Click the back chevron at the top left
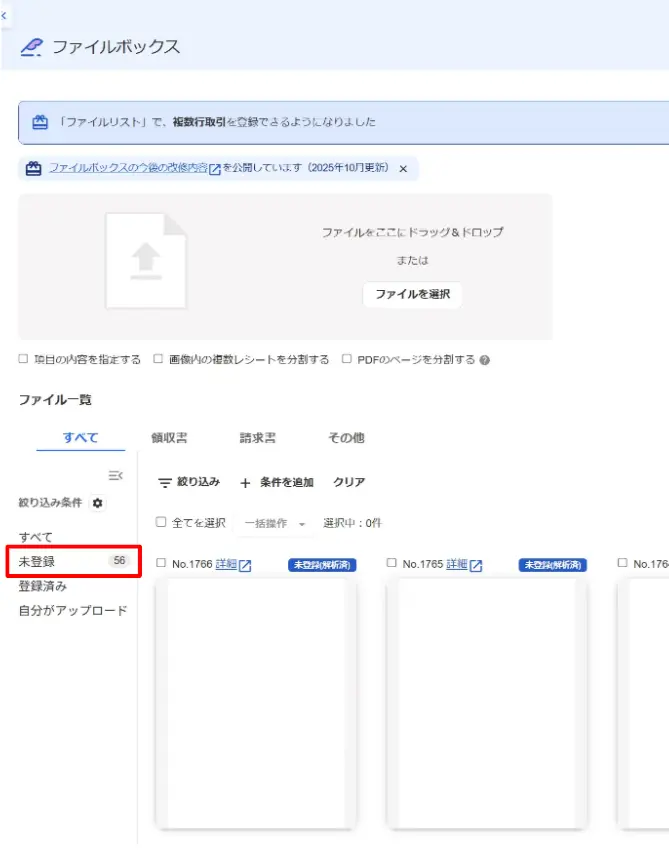Screen dimensions: 669x856 4,16
